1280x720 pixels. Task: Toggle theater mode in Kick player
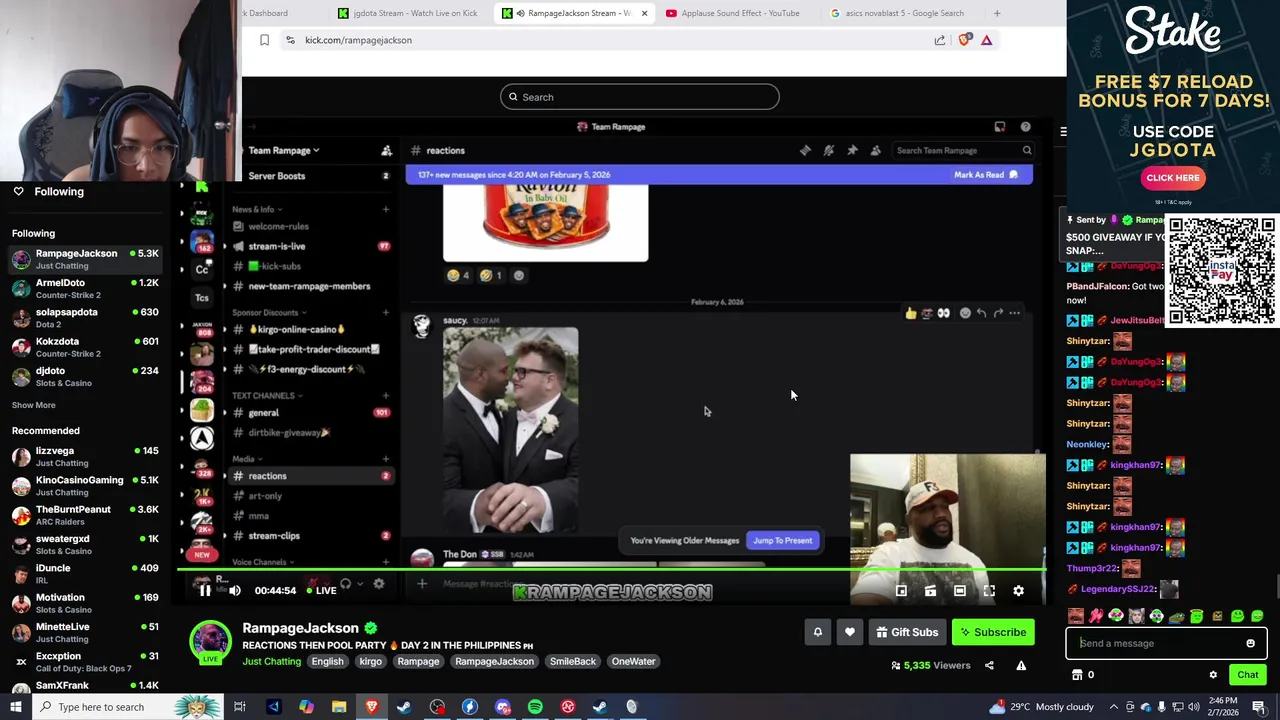[960, 590]
